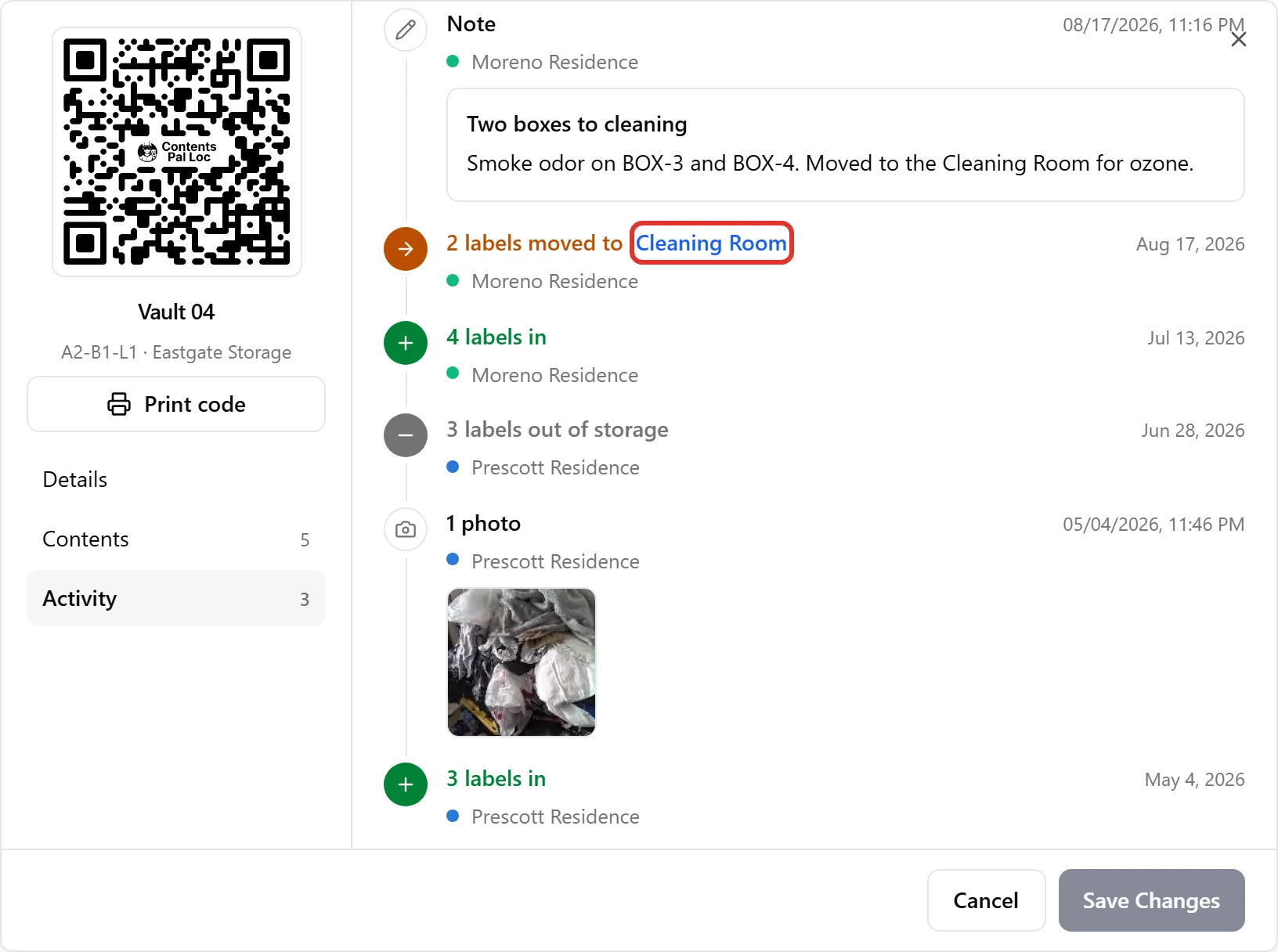Screen dimensions: 1278x952
Task: Click the 'Jun 28, 2026' date
Action: click(1193, 431)
